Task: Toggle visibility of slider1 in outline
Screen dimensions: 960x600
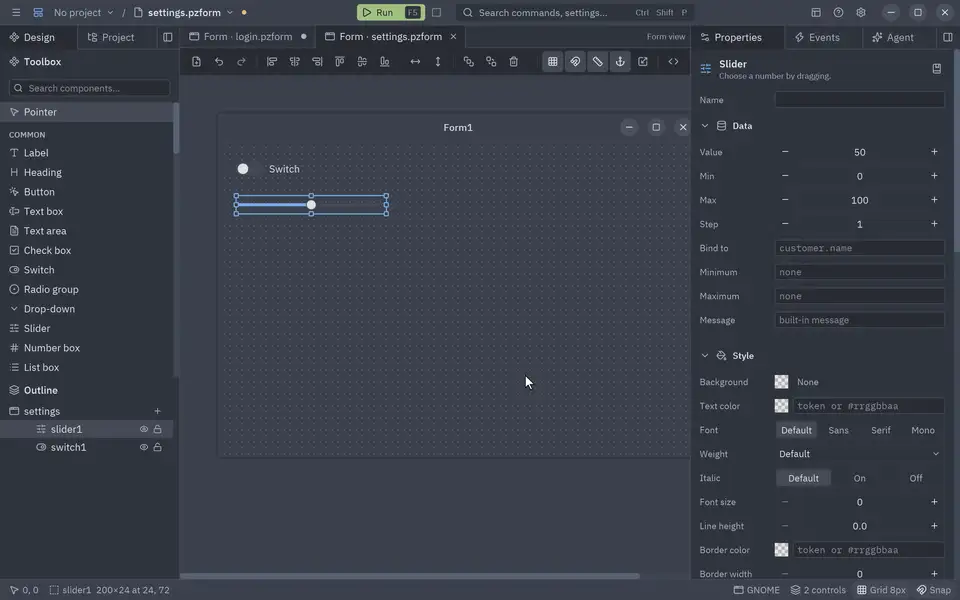Action: tap(144, 430)
